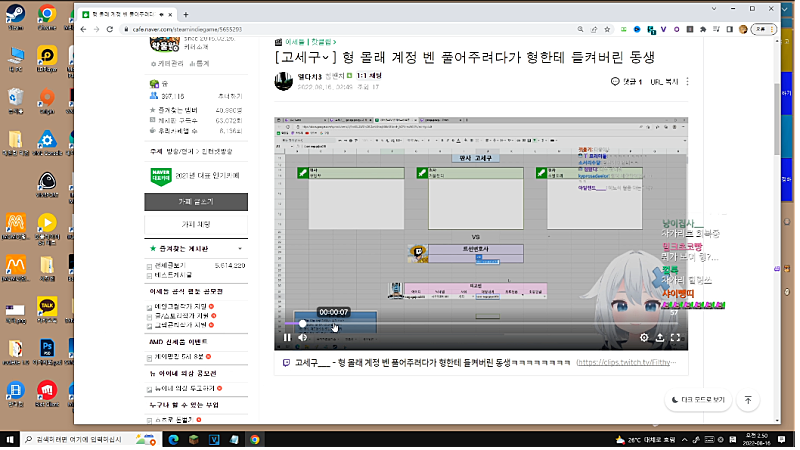This screenshot has width=800, height=450.
Task: Open the 게이밍킹 5시 8분 board
Action: click(179, 357)
